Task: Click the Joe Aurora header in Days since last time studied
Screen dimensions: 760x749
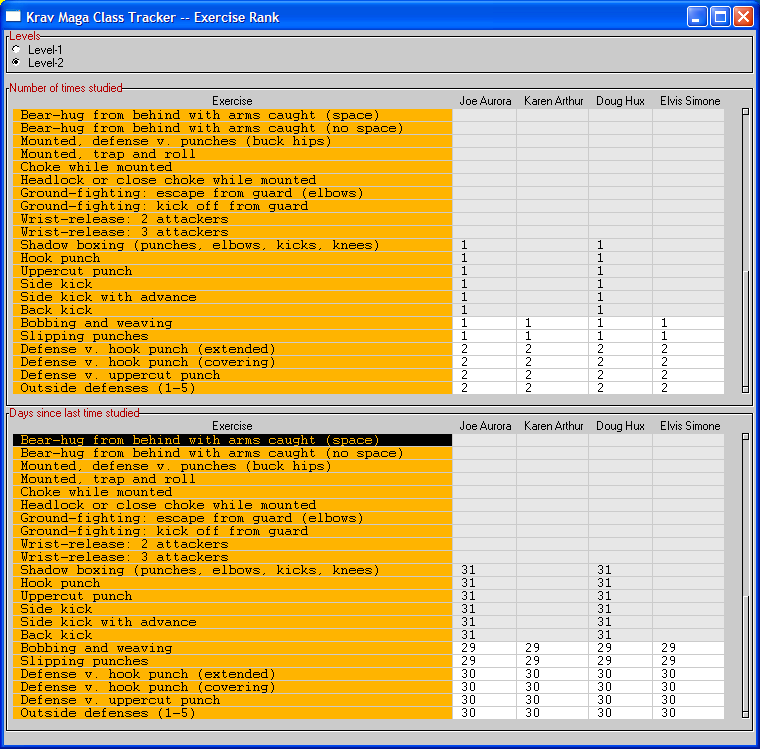Action: pyautogui.click(x=485, y=426)
